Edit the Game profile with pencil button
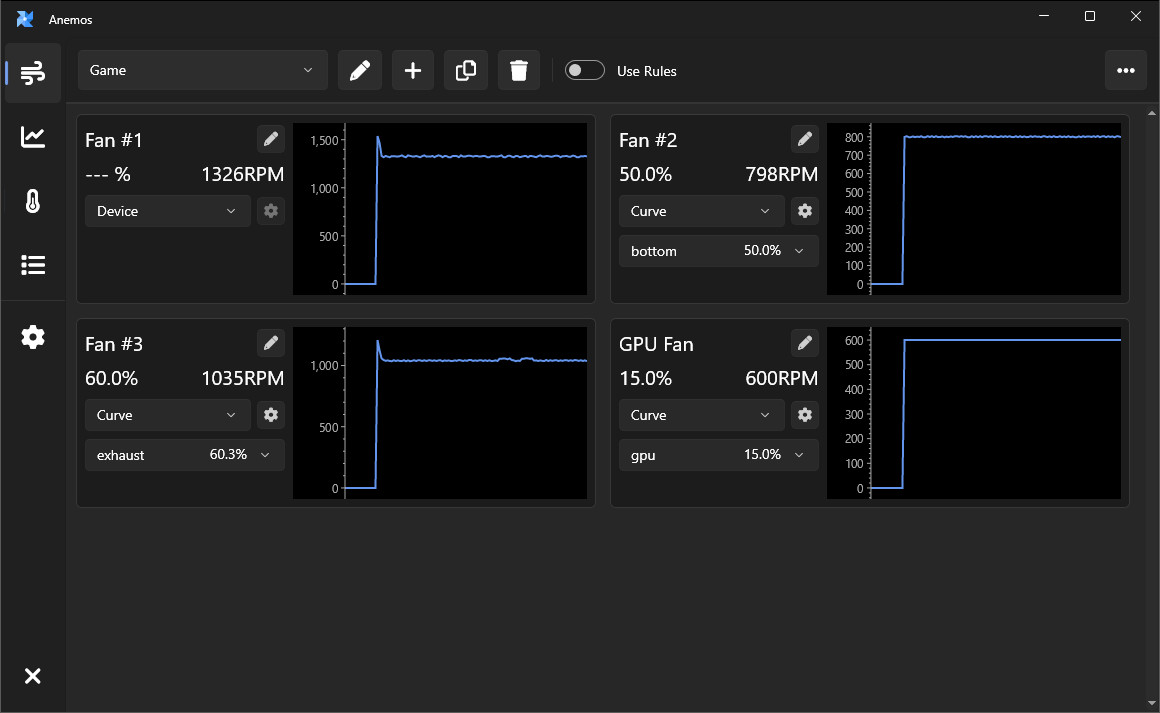Screen dimensions: 1160x713 [x=360, y=70]
